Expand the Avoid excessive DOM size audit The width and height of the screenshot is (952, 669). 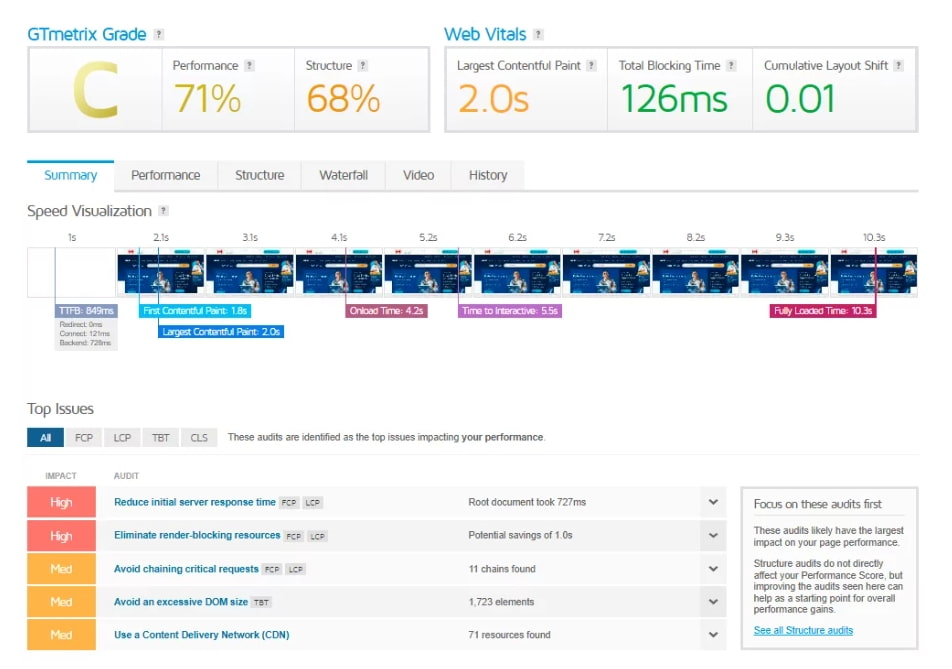[713, 602]
